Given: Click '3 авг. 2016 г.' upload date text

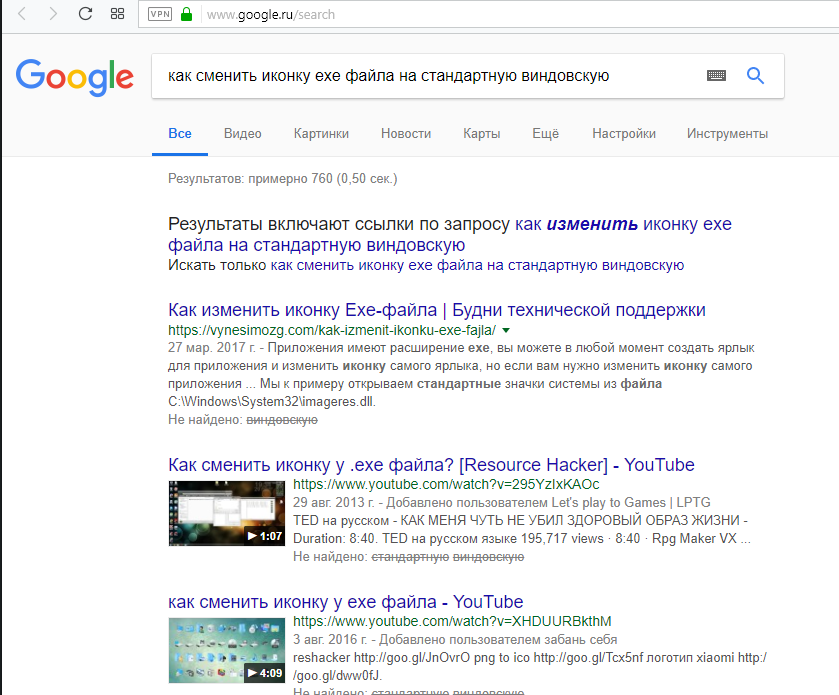Looking at the screenshot, I should tap(330, 639).
